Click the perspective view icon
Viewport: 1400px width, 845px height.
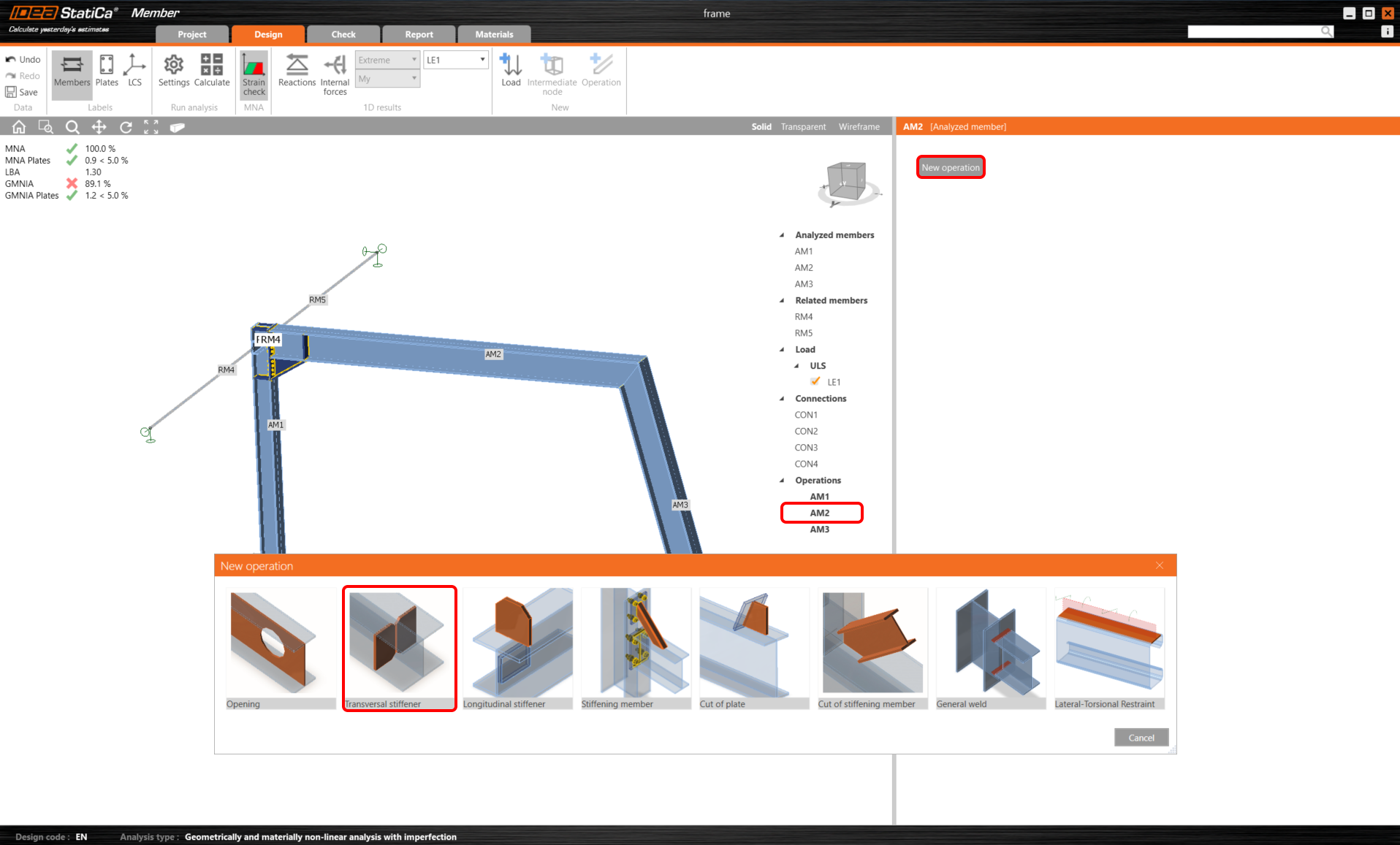click(178, 127)
